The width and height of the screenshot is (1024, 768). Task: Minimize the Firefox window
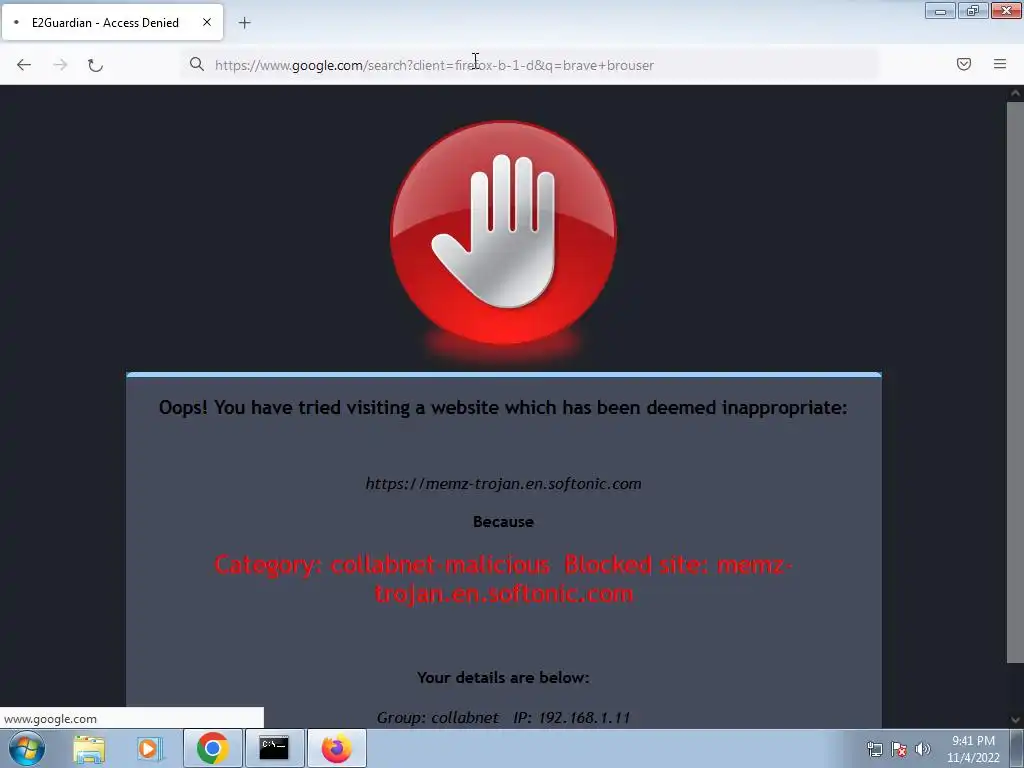[x=940, y=10]
